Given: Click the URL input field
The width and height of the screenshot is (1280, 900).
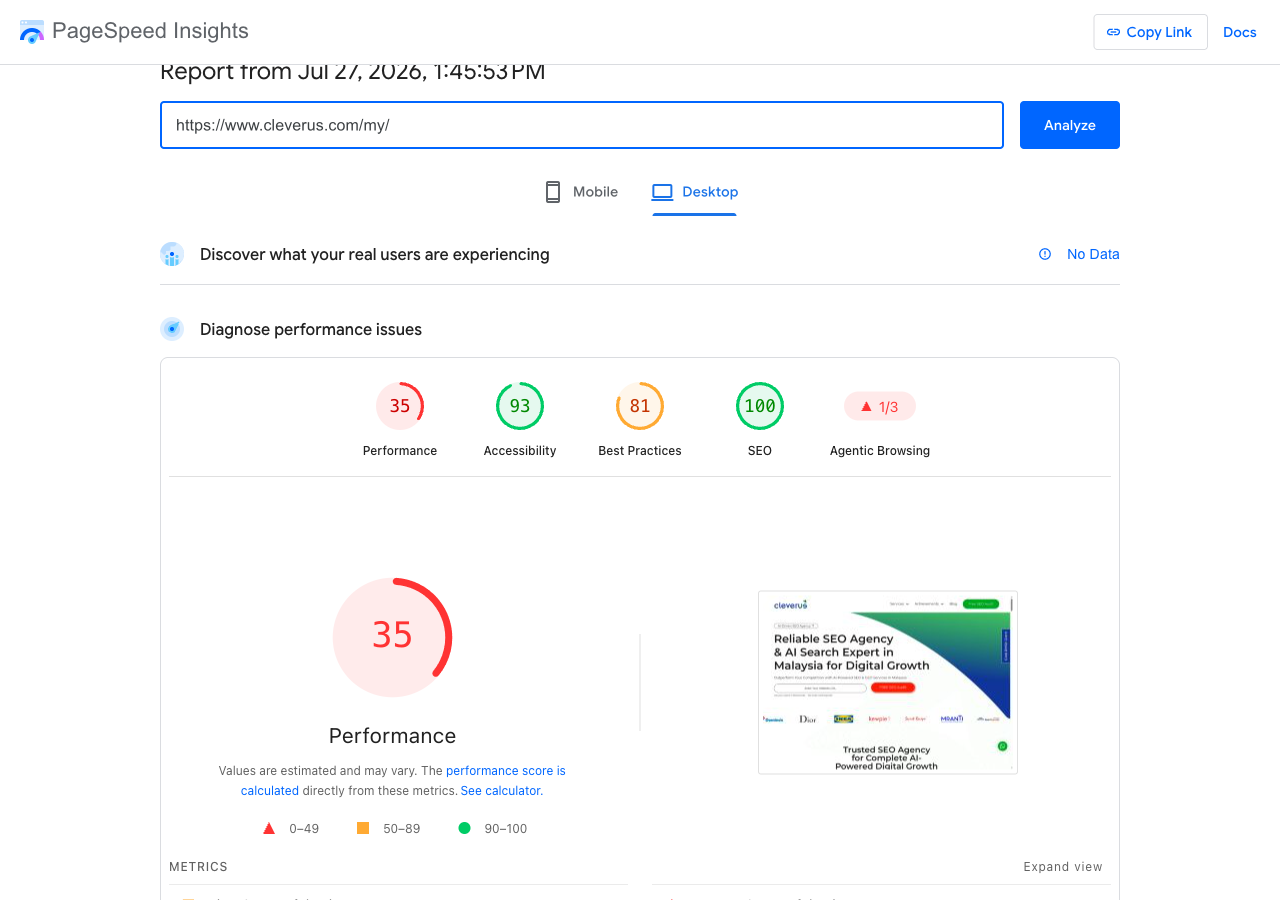Looking at the screenshot, I should coord(582,125).
